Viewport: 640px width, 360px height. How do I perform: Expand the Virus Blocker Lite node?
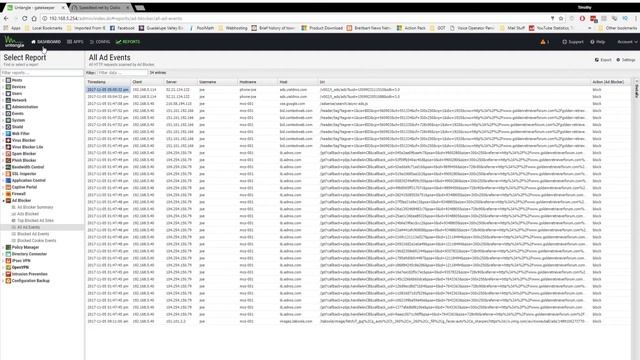pyautogui.click(x=3, y=147)
